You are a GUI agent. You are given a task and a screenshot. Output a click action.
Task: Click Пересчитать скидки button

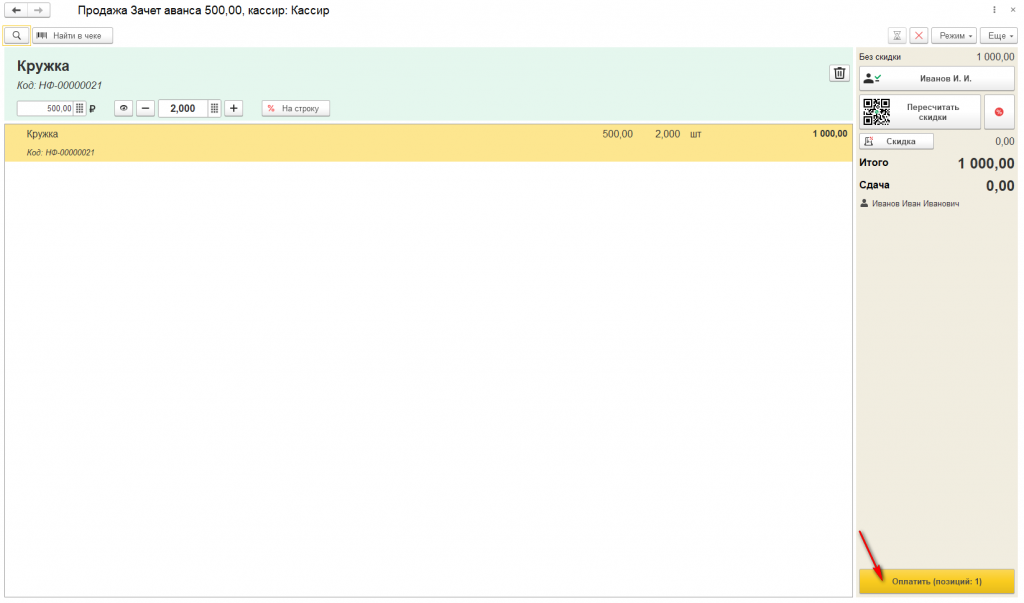(920, 112)
